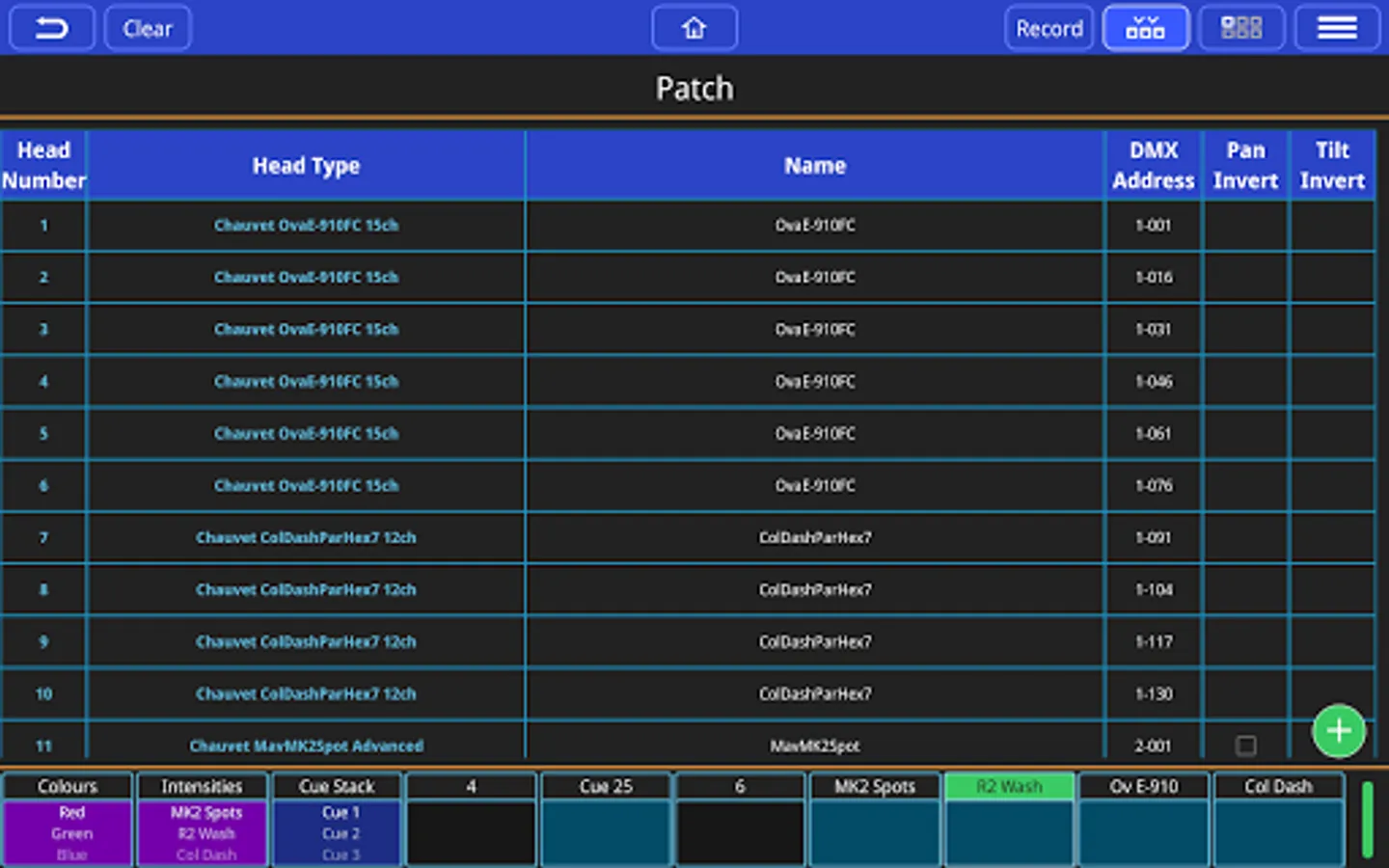Click DMX address 1-001

(x=1154, y=226)
